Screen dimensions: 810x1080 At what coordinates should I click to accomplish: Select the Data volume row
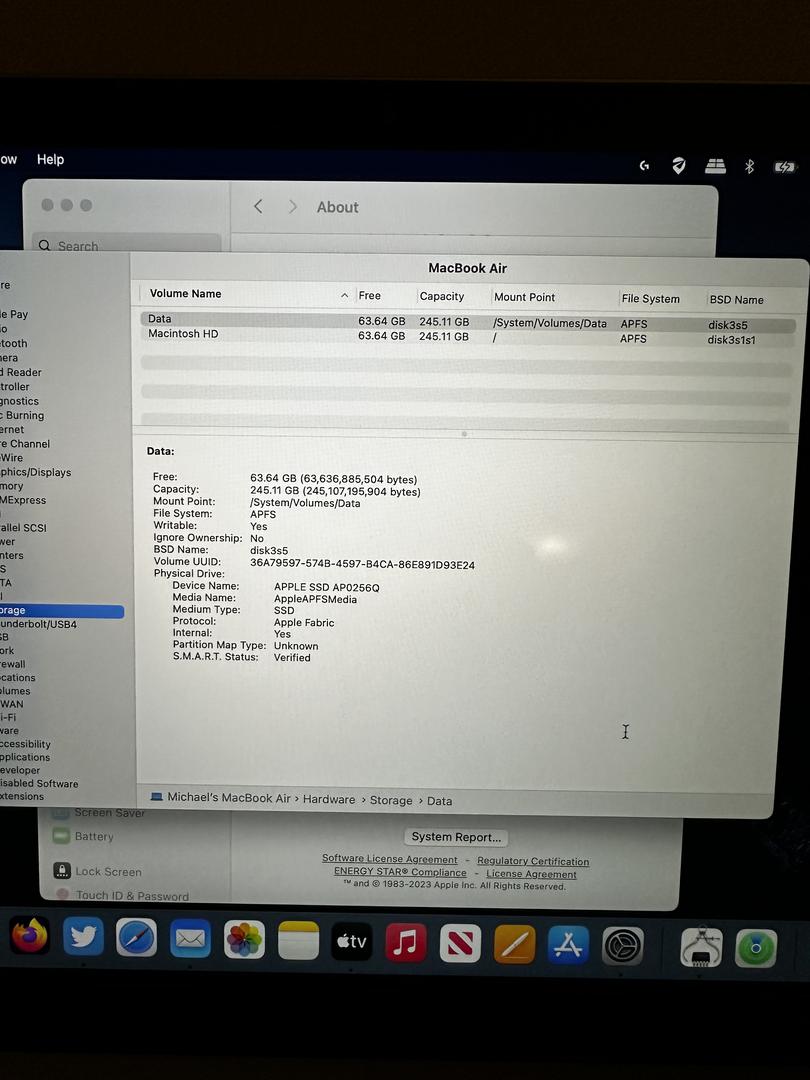[x=467, y=321]
